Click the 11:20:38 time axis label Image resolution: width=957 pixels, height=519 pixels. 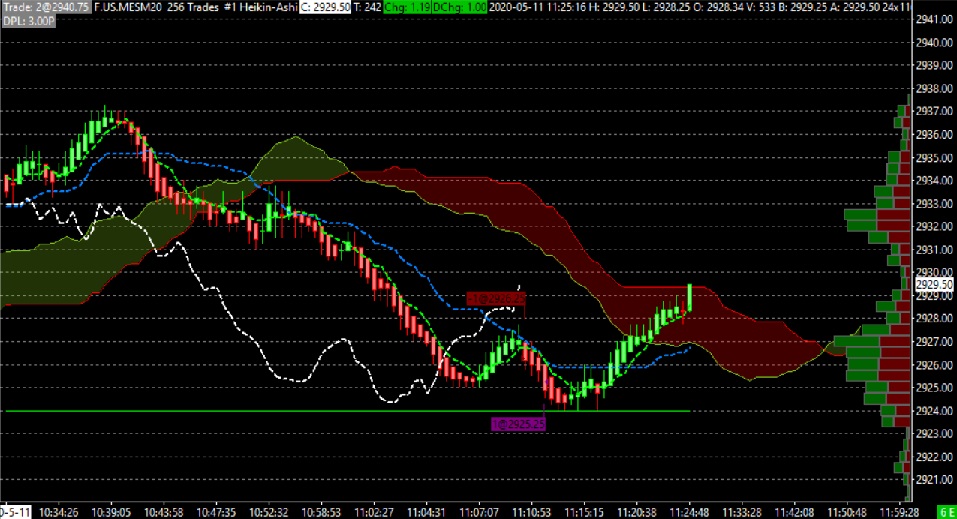coord(637,512)
